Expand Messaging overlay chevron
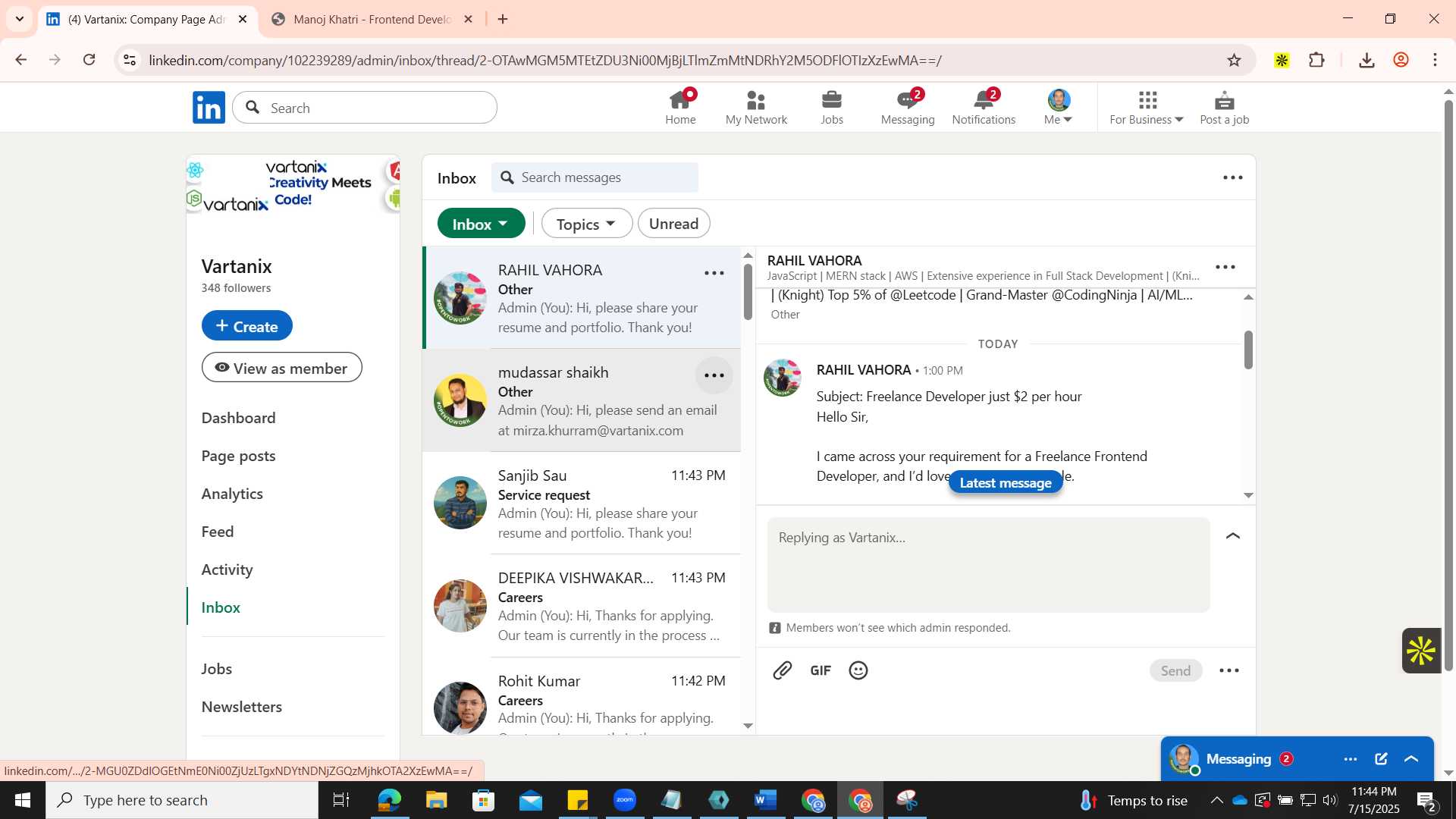This screenshot has height=819, width=1456. (x=1411, y=758)
